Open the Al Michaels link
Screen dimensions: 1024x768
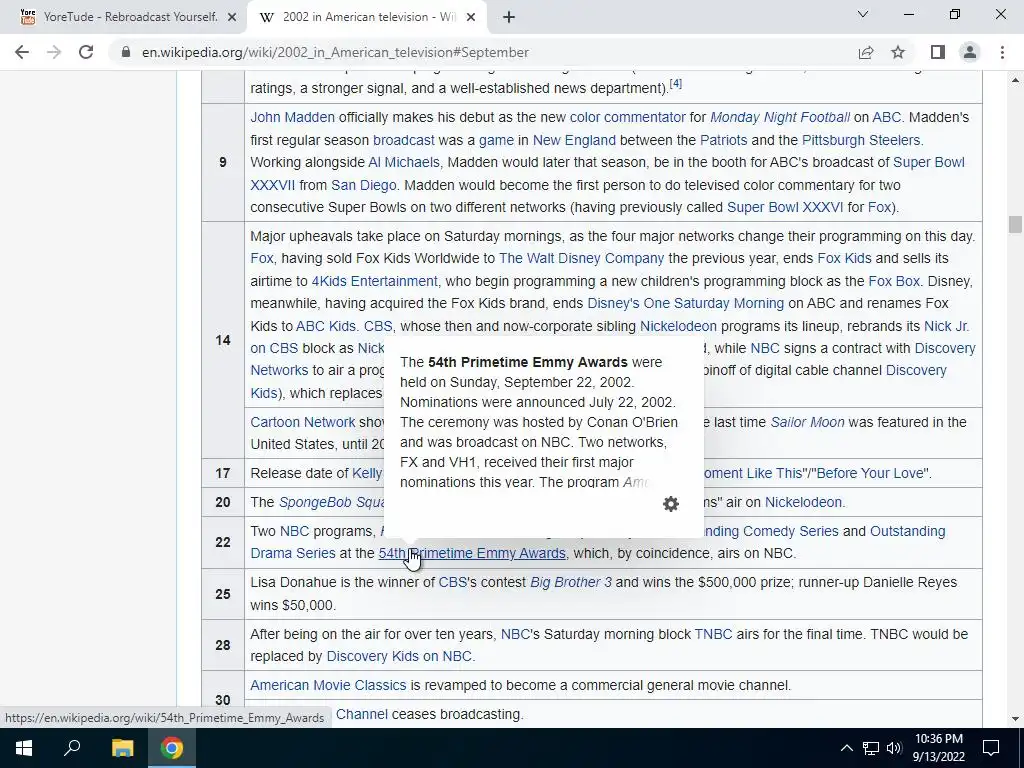click(x=404, y=163)
